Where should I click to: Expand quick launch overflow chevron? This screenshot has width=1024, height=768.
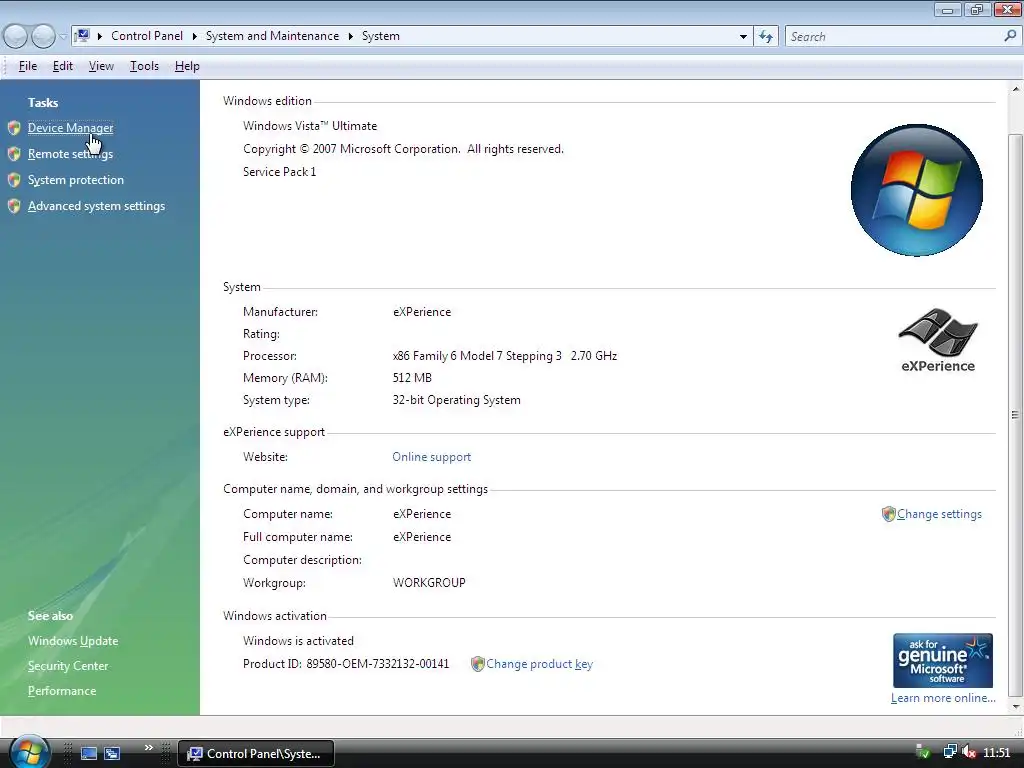(x=149, y=748)
